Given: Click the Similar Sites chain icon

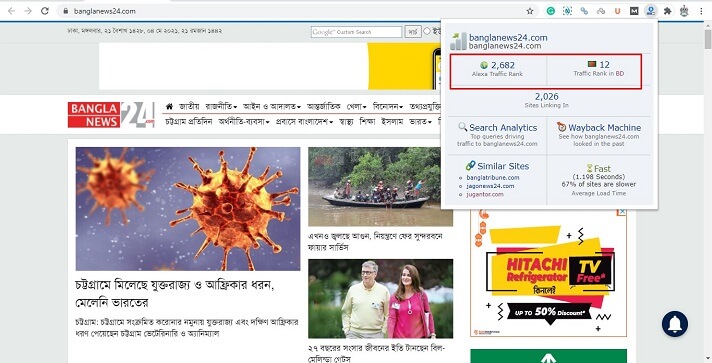Looking at the screenshot, I should coord(470,165).
